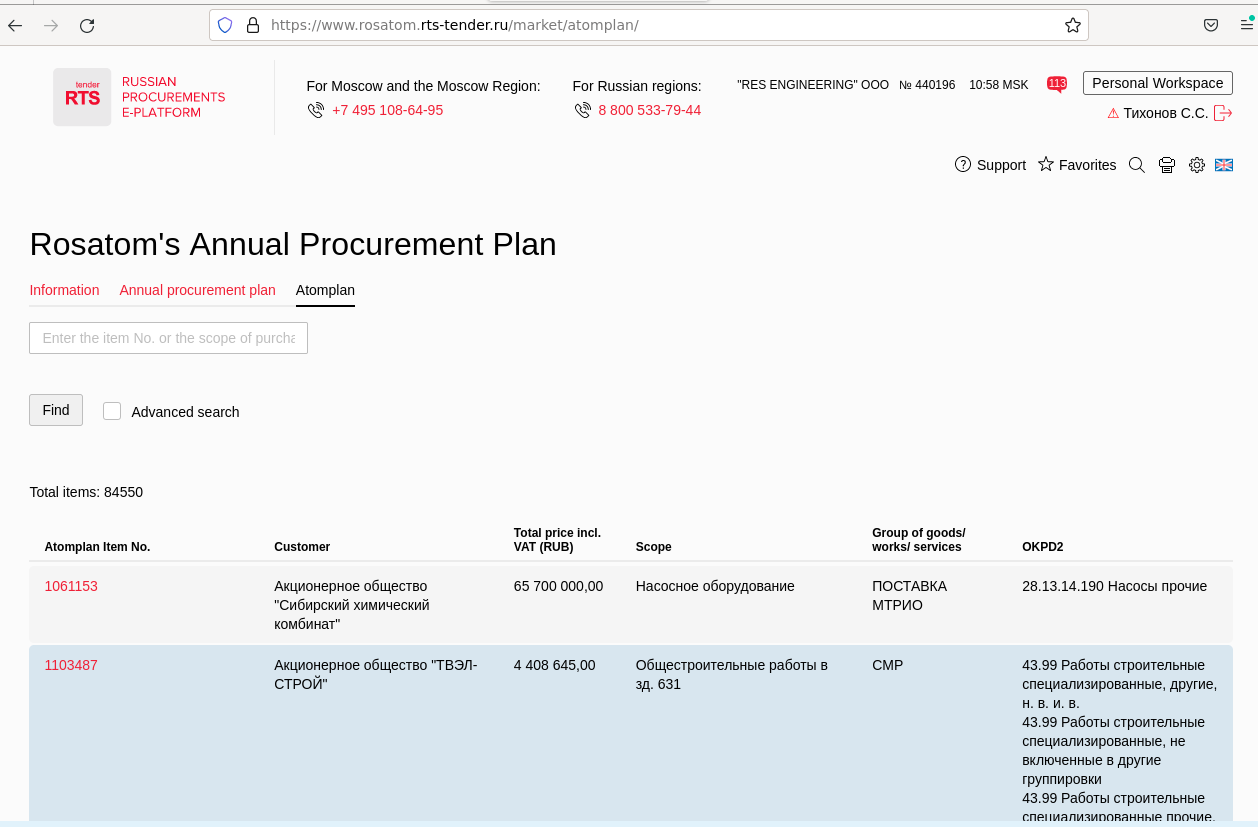This screenshot has height=827, width=1258.
Task: Switch to the Information tab
Action: [x=64, y=290]
